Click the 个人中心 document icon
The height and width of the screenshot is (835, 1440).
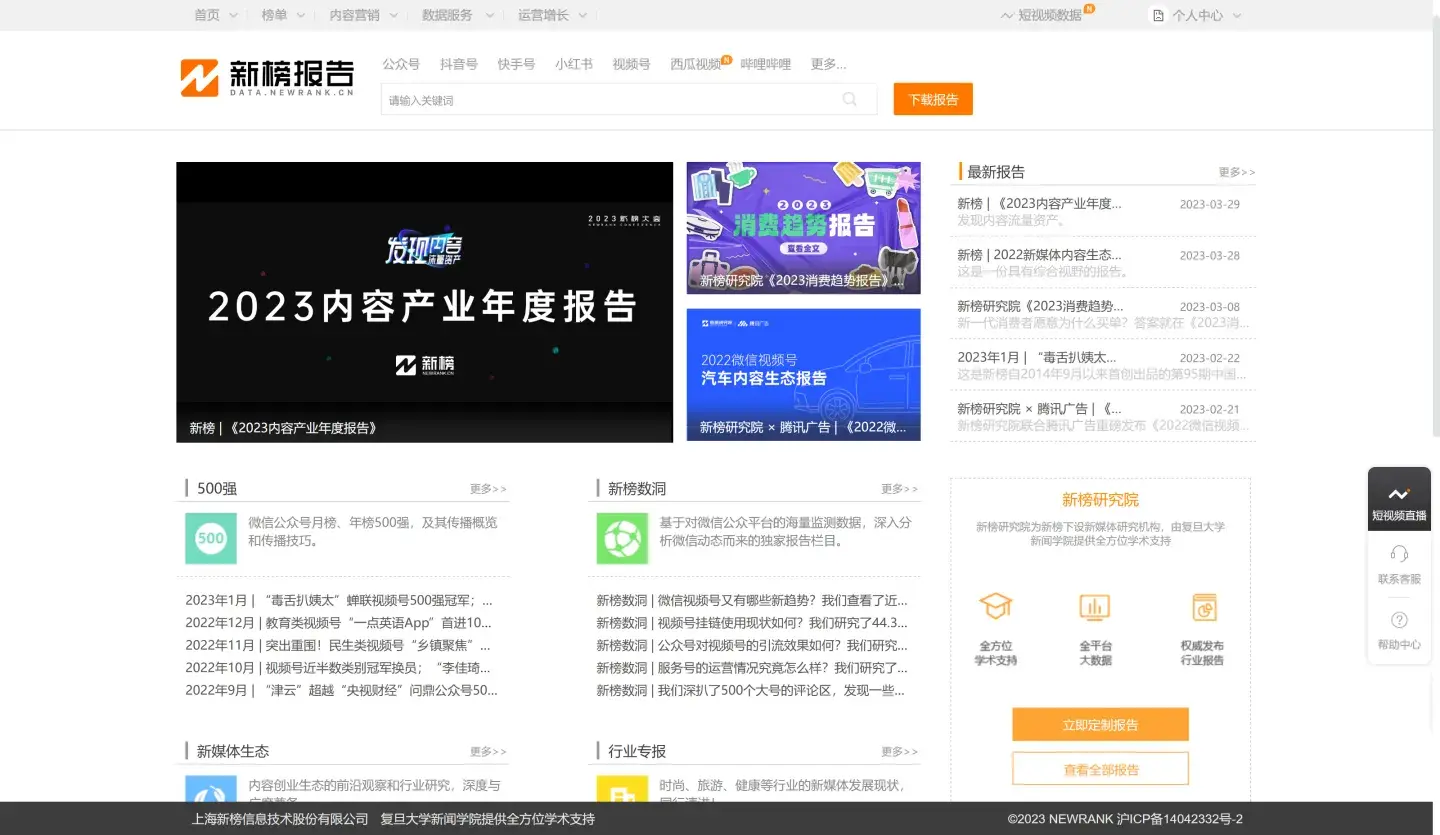(1158, 15)
